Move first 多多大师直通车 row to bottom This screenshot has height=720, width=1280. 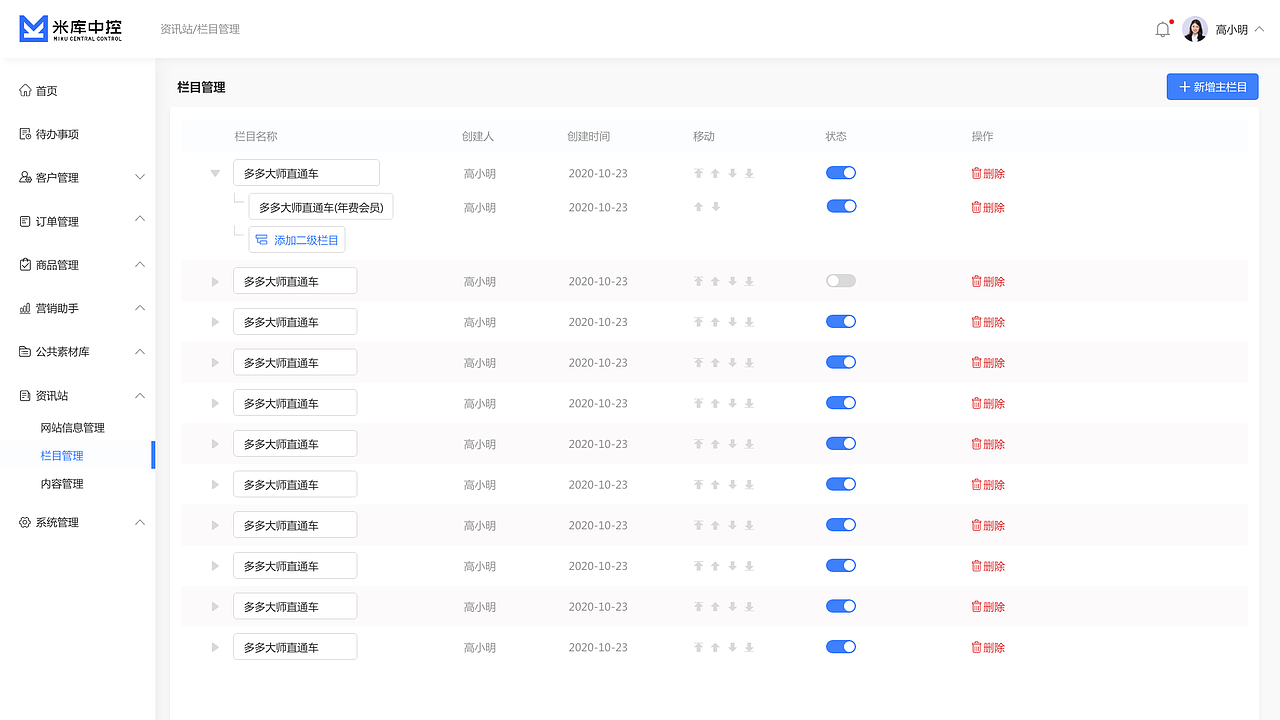coord(749,174)
